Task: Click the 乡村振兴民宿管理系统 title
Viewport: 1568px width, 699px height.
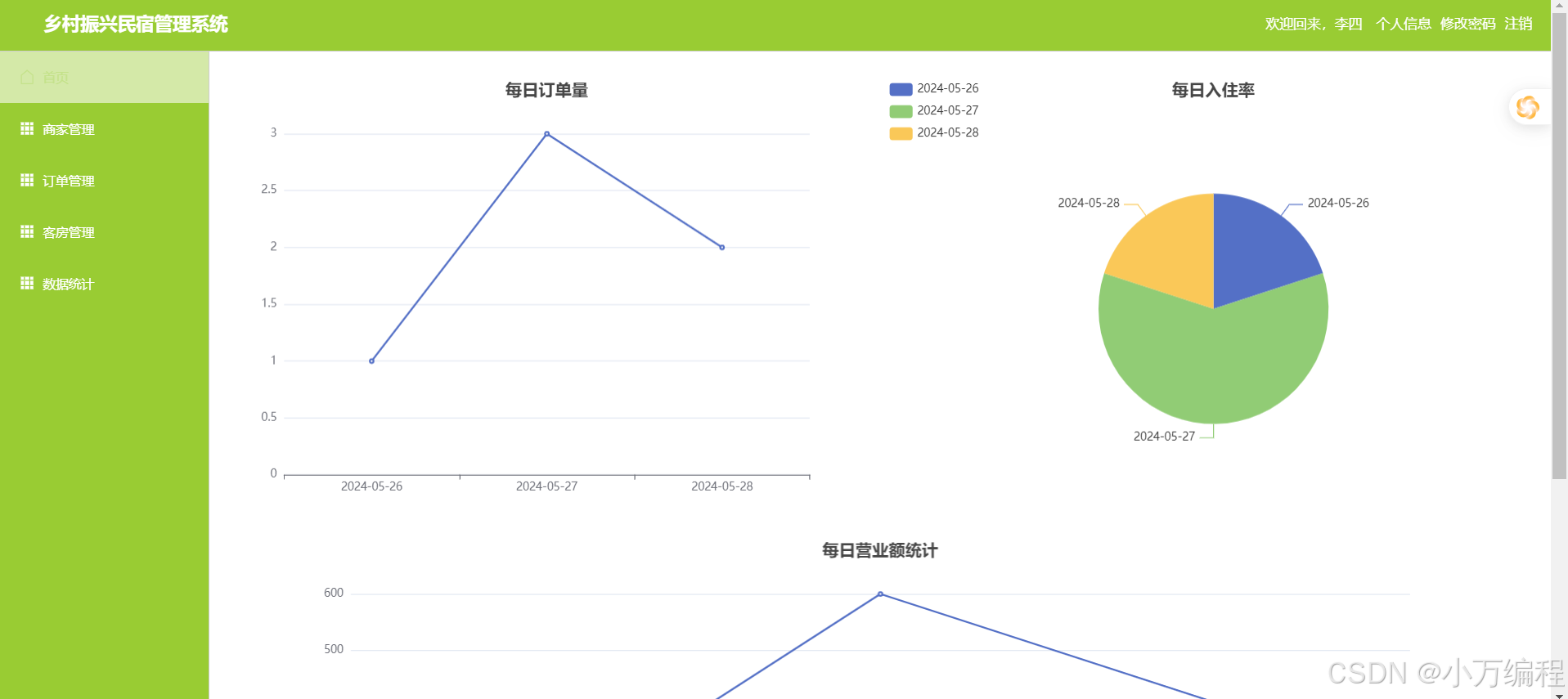Action: 136,25
